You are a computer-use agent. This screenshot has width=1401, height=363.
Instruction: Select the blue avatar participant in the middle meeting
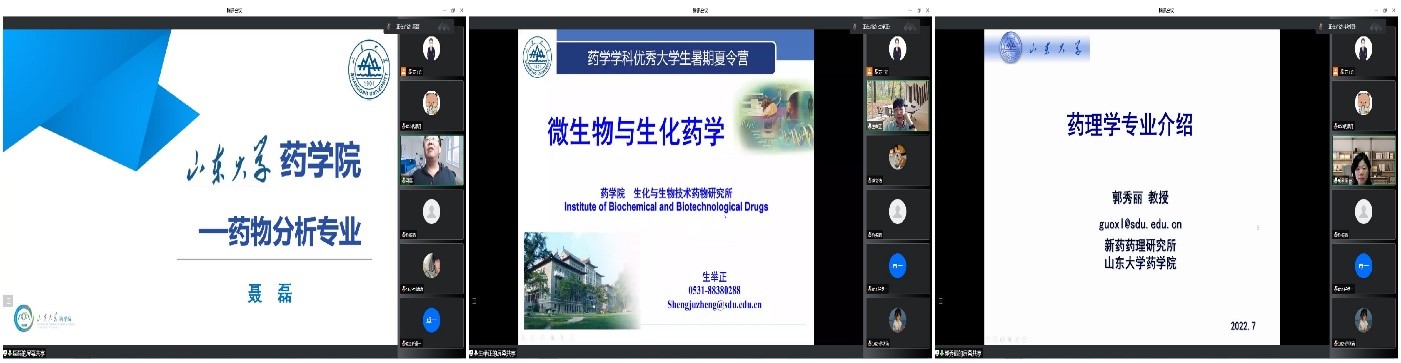pyautogui.click(x=897, y=266)
